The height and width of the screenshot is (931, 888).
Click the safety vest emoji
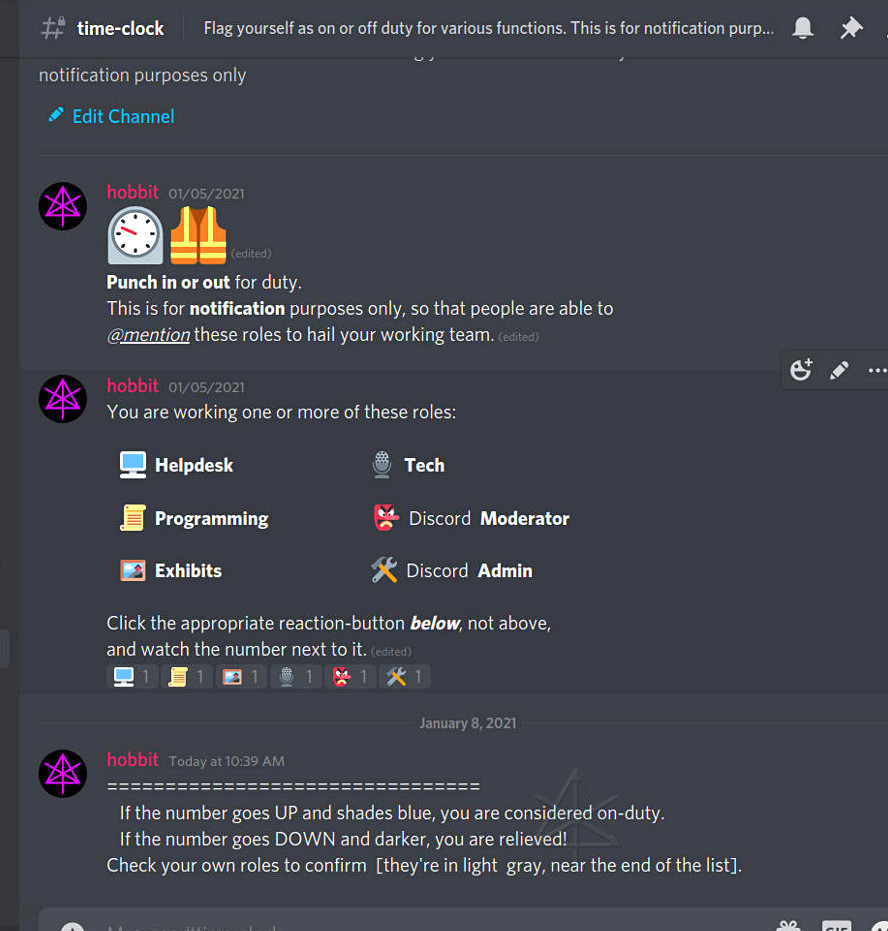coord(198,235)
